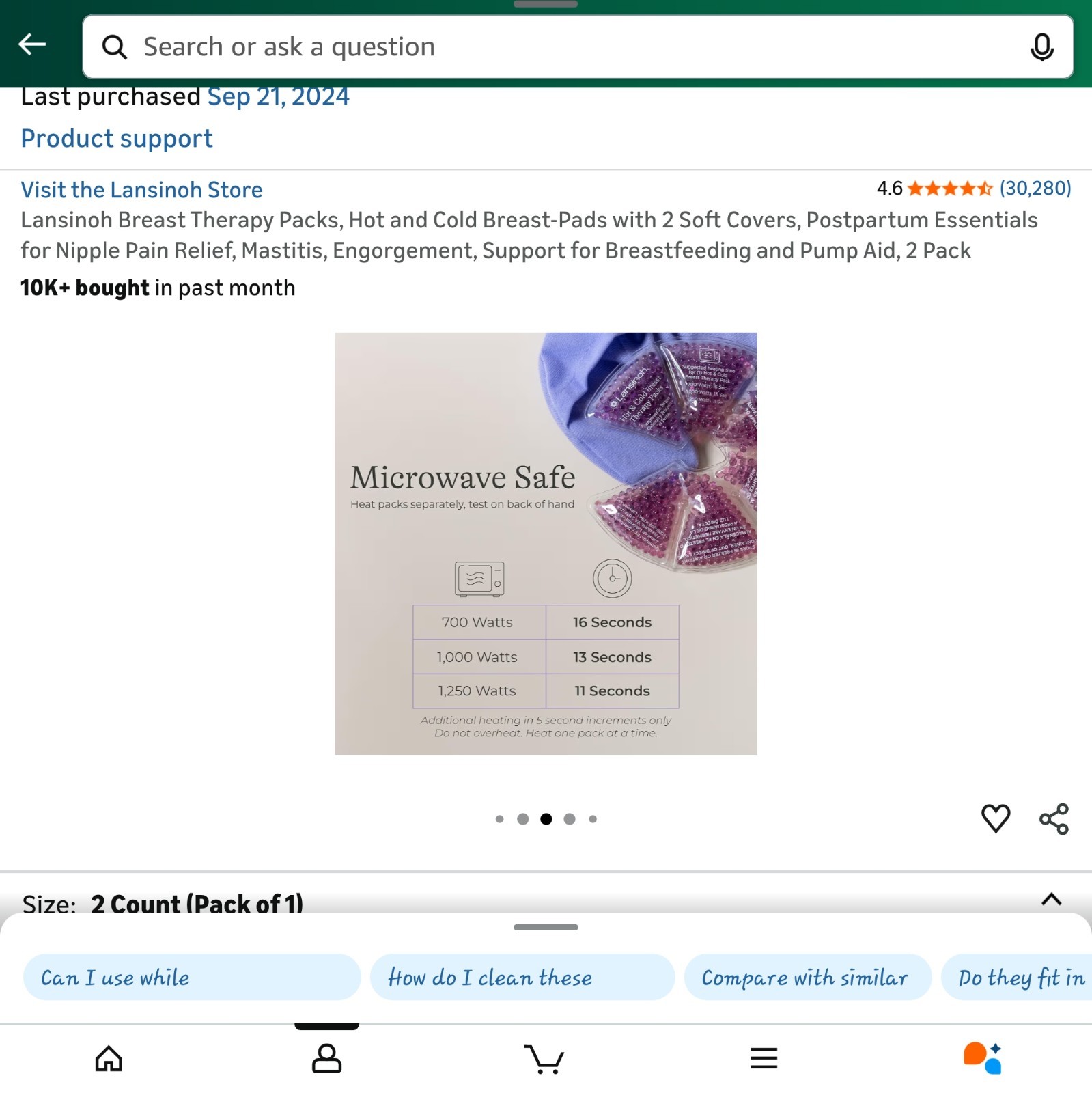Open the Home tab in bottom bar
This screenshot has height=1093, width=1092.
pyautogui.click(x=109, y=1059)
